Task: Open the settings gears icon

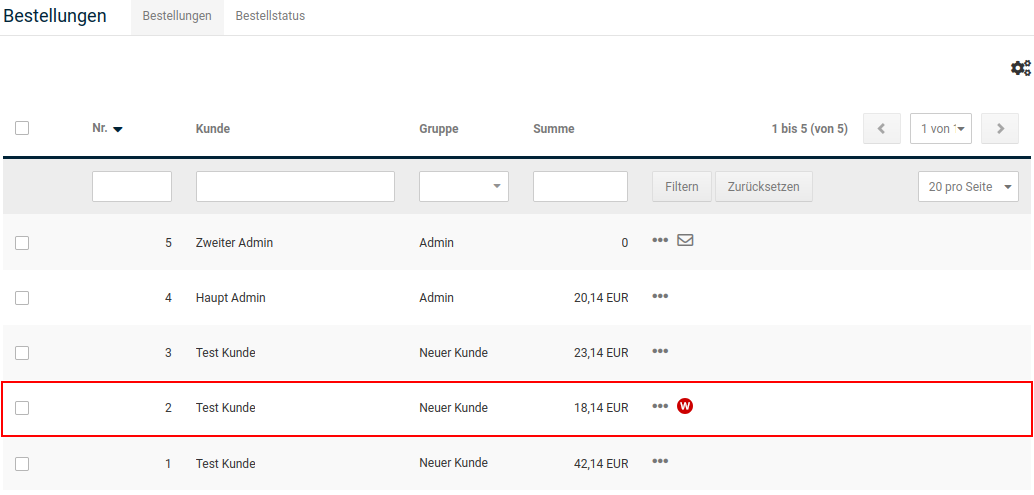Action: 1020,68
